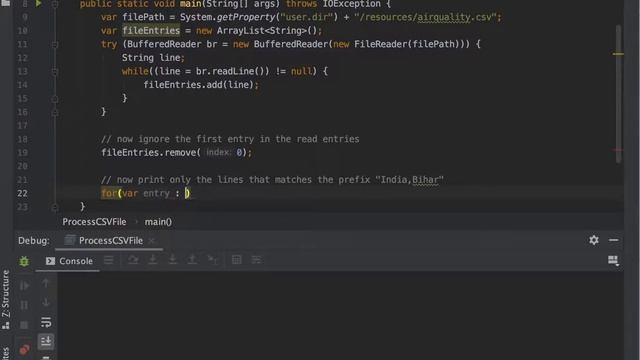Click the Step Out debugger icon
This screenshot has height=360, width=640.
[192, 260]
